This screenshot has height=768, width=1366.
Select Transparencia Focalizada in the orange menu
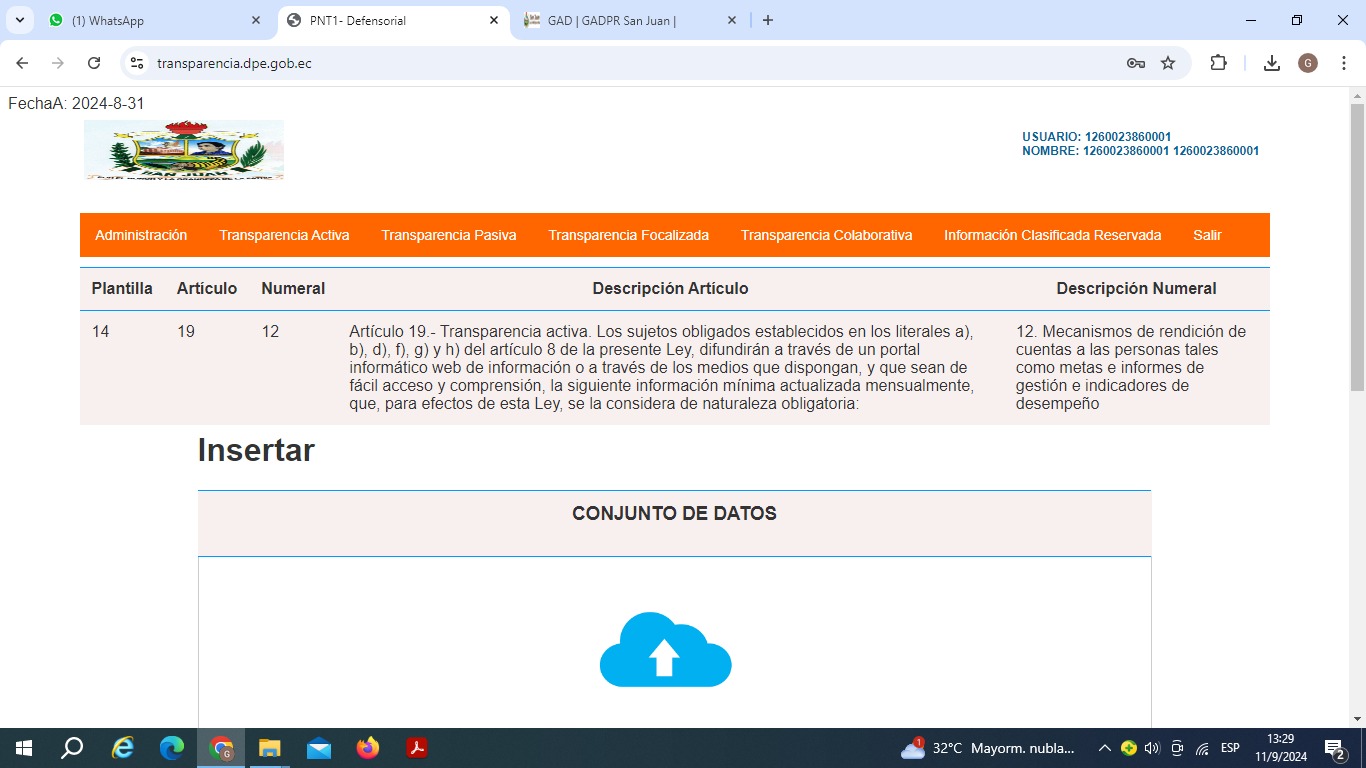pos(628,235)
